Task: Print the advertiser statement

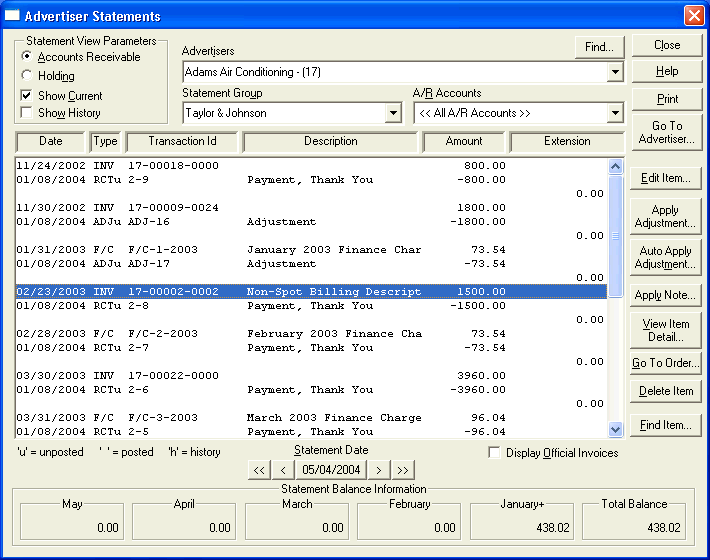Action: [667, 99]
